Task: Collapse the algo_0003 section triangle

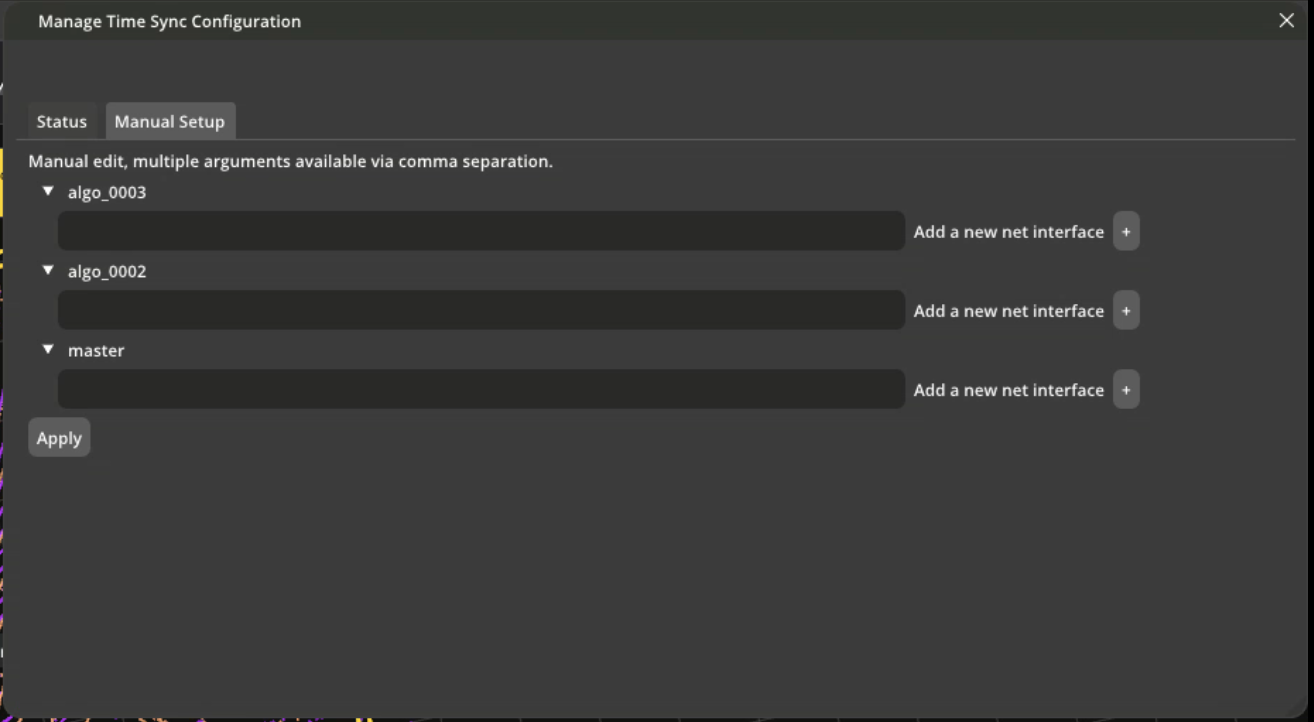Action: [x=48, y=191]
